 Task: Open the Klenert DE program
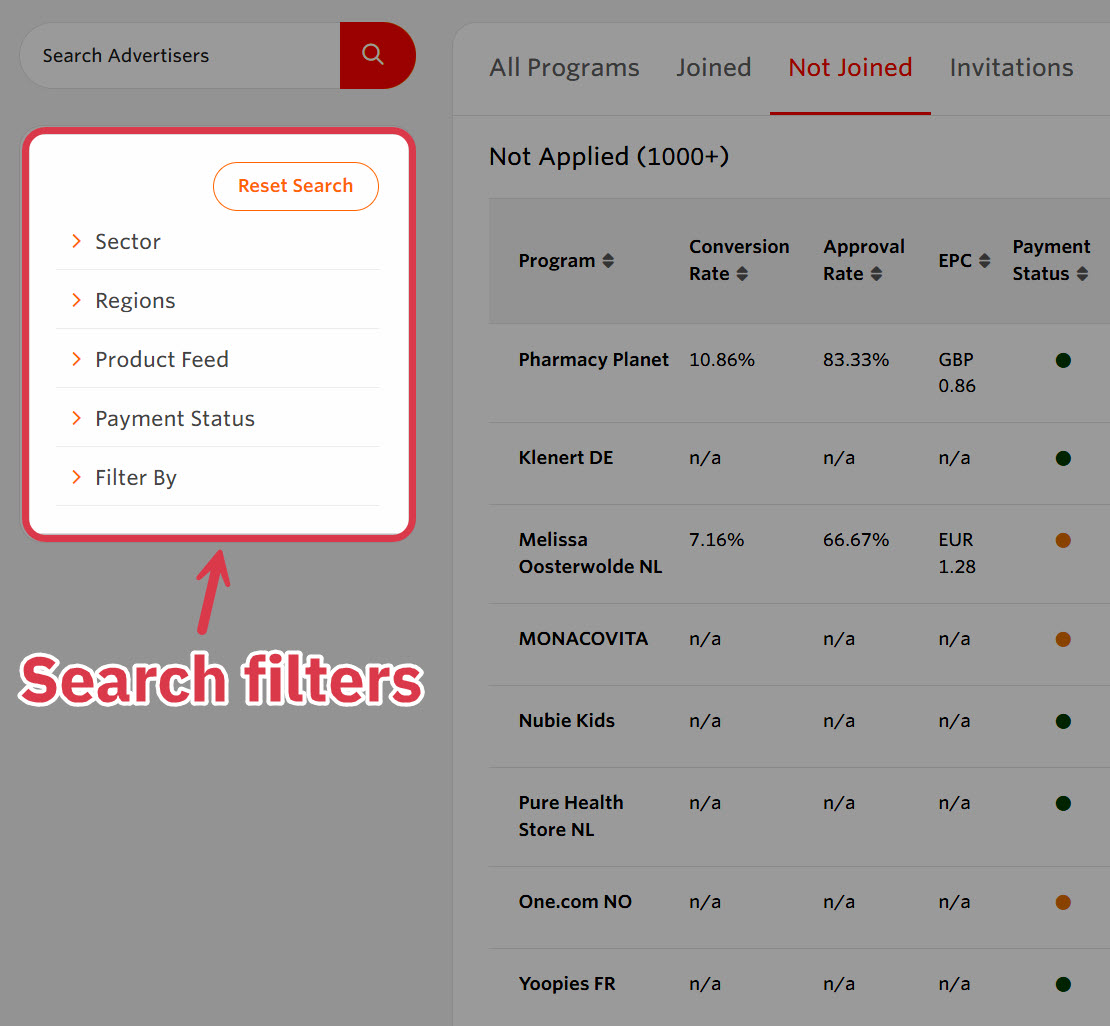(x=566, y=458)
